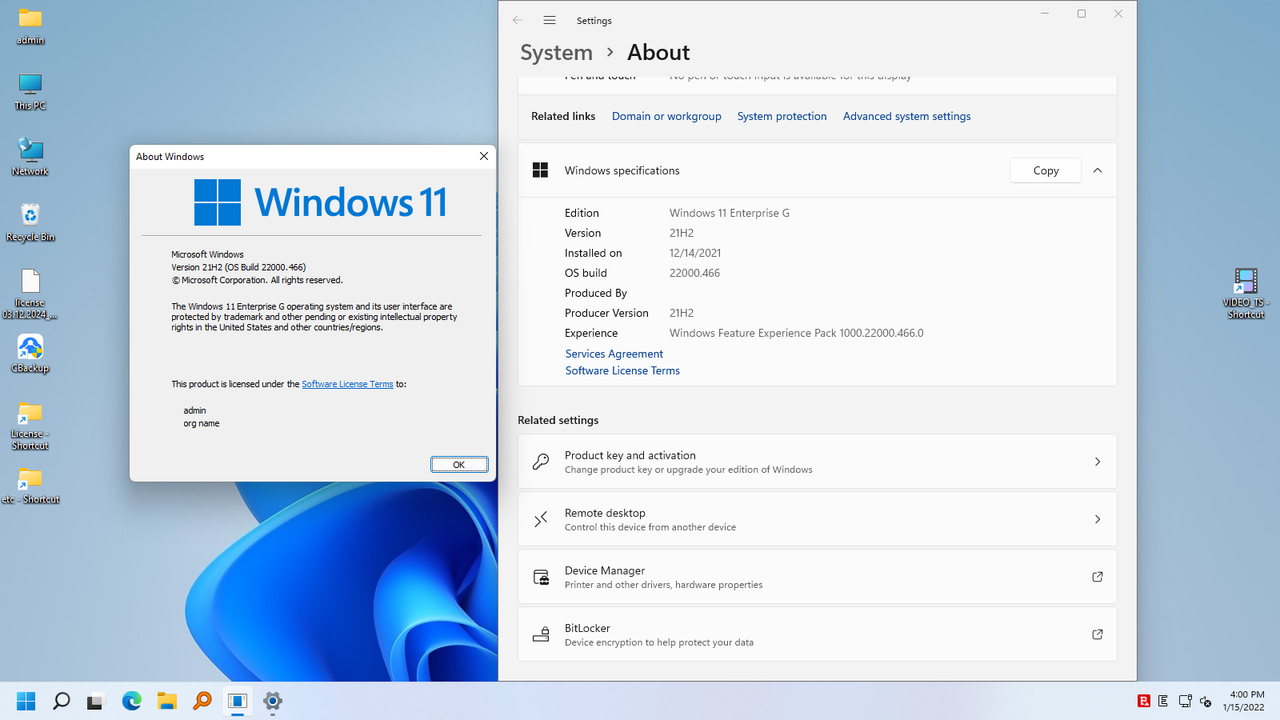The image size is (1280, 720).
Task: Select the Network desktop icon
Action: coord(31,158)
